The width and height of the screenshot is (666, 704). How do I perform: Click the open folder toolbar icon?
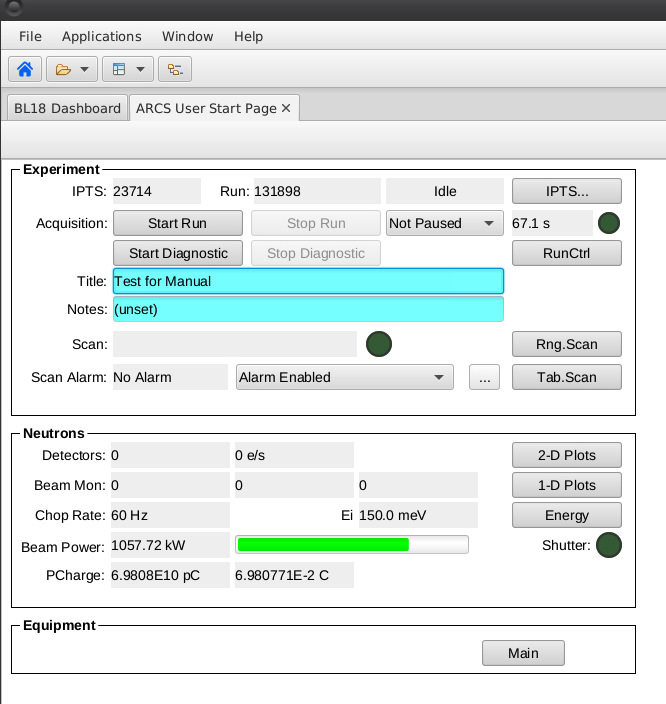64,69
